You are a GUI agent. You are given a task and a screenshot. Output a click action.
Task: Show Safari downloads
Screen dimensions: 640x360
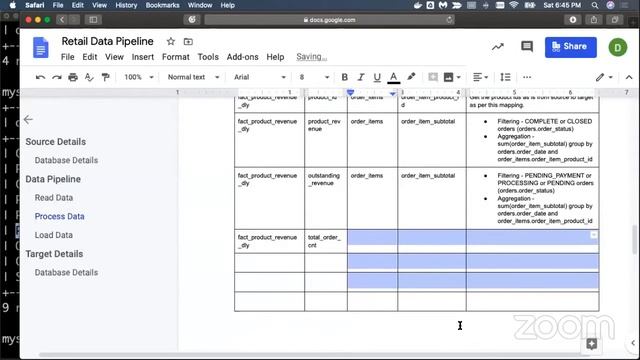point(573,20)
